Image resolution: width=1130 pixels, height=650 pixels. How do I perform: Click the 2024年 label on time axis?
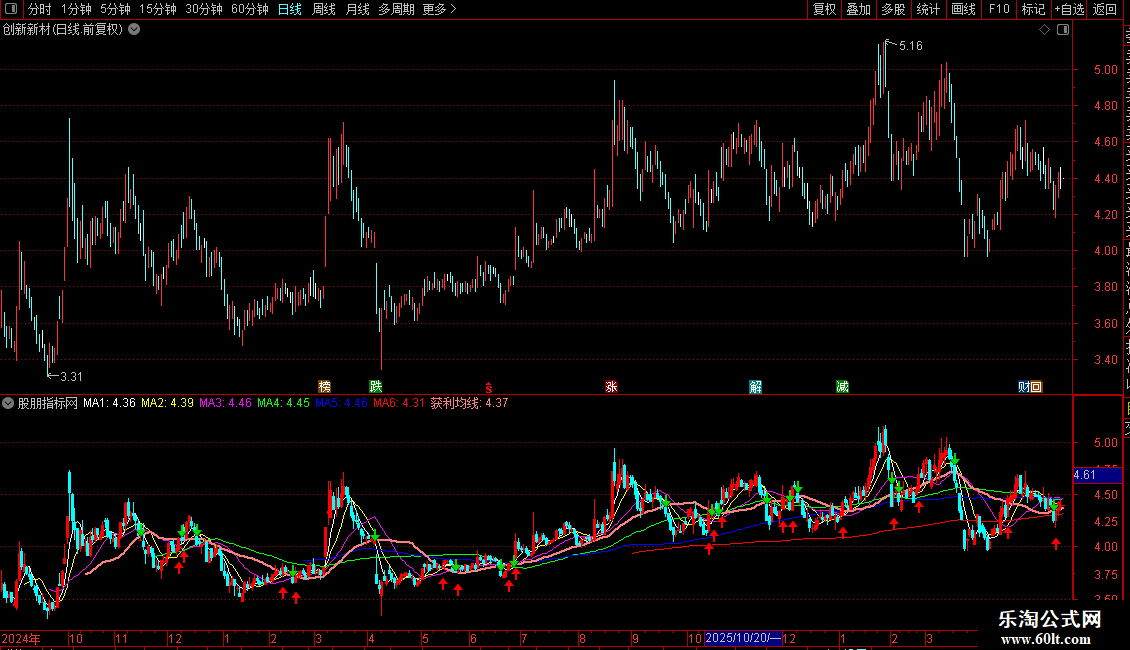click(x=21, y=638)
